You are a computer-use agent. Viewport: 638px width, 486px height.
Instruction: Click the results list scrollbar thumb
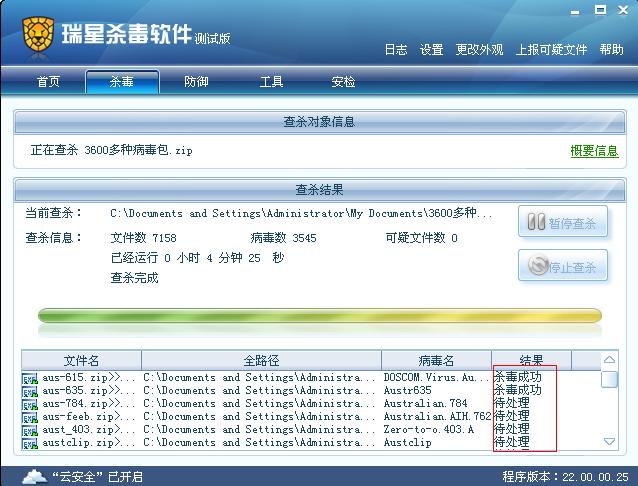610,379
